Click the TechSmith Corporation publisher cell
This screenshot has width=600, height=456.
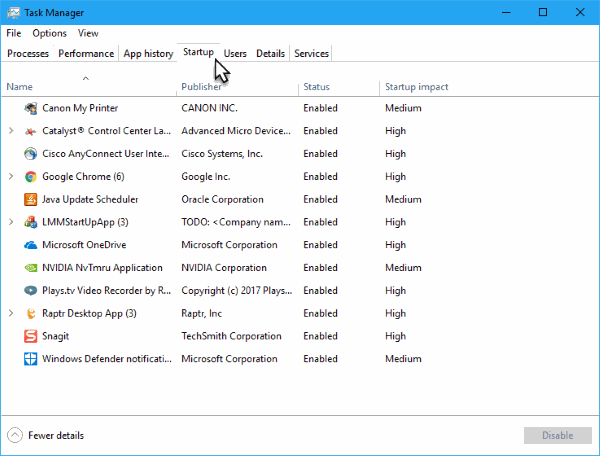tap(231, 336)
